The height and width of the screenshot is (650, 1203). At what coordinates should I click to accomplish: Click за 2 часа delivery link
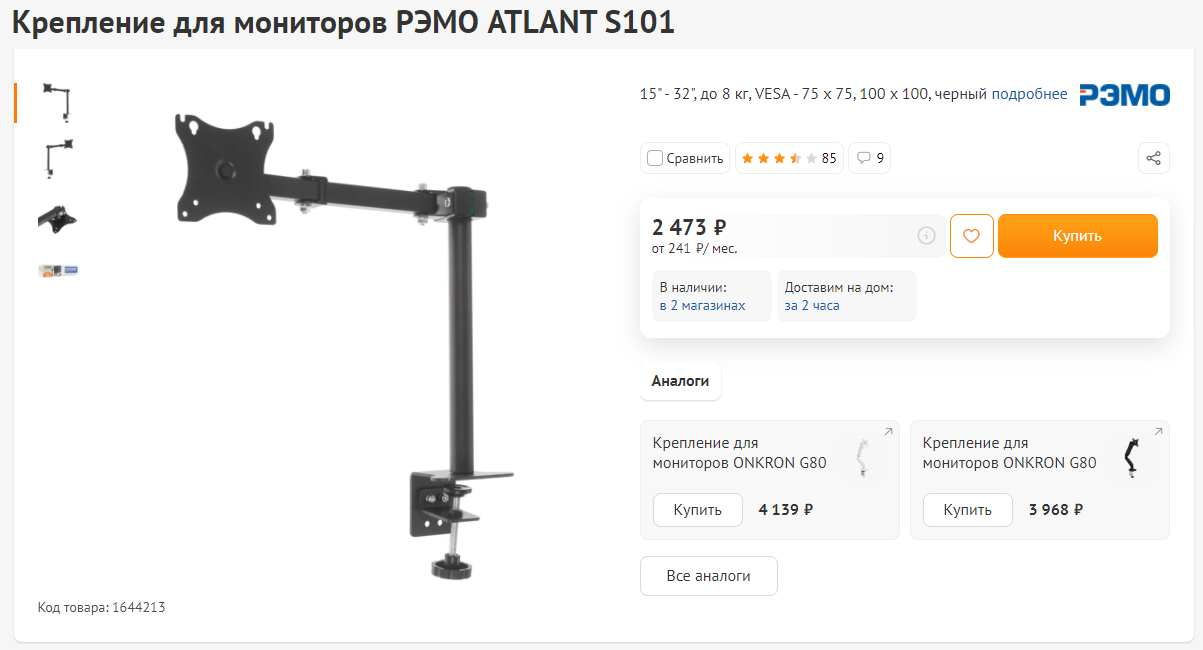click(x=812, y=306)
